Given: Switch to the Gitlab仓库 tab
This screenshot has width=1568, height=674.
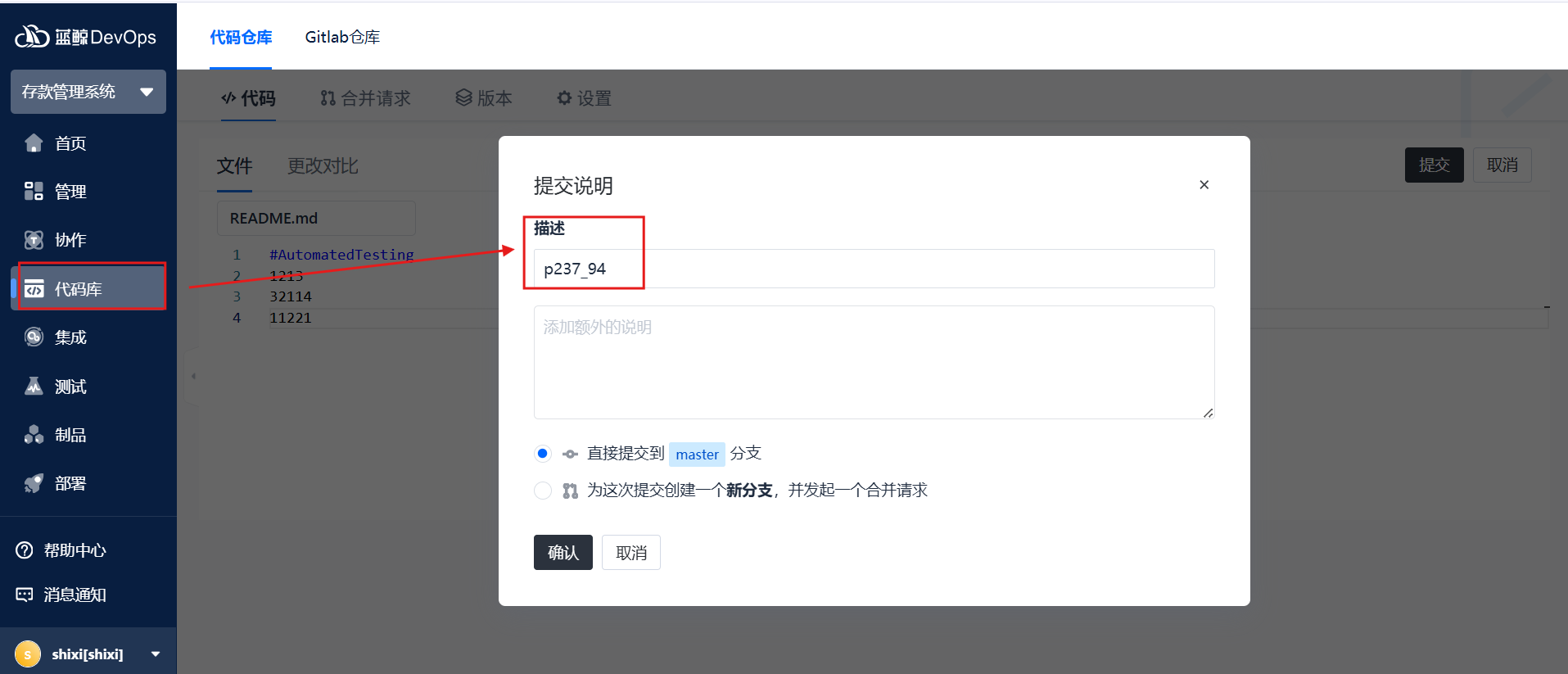Looking at the screenshot, I should [x=342, y=37].
